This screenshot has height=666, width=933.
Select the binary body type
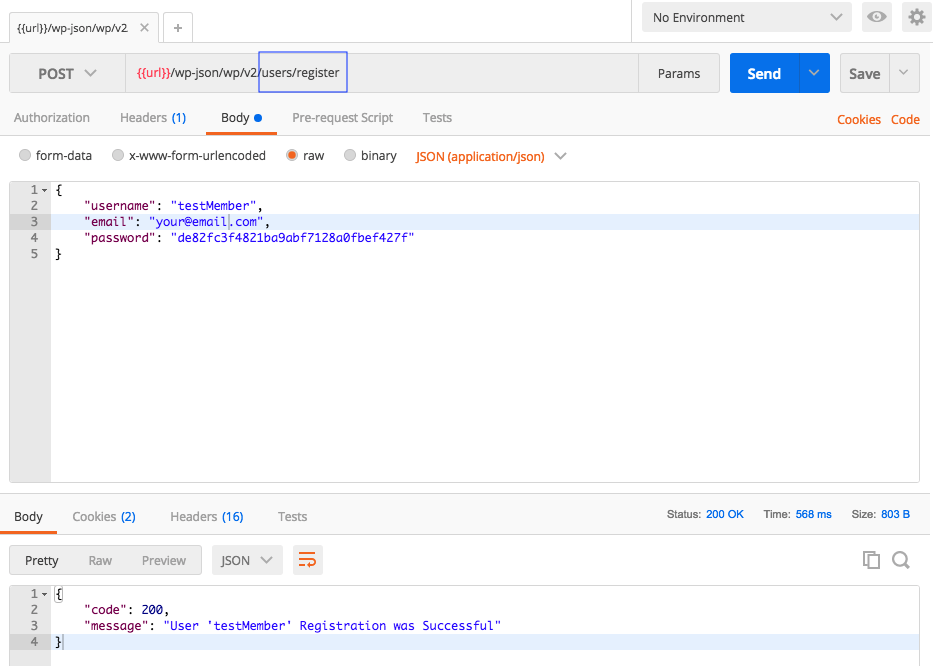350,155
